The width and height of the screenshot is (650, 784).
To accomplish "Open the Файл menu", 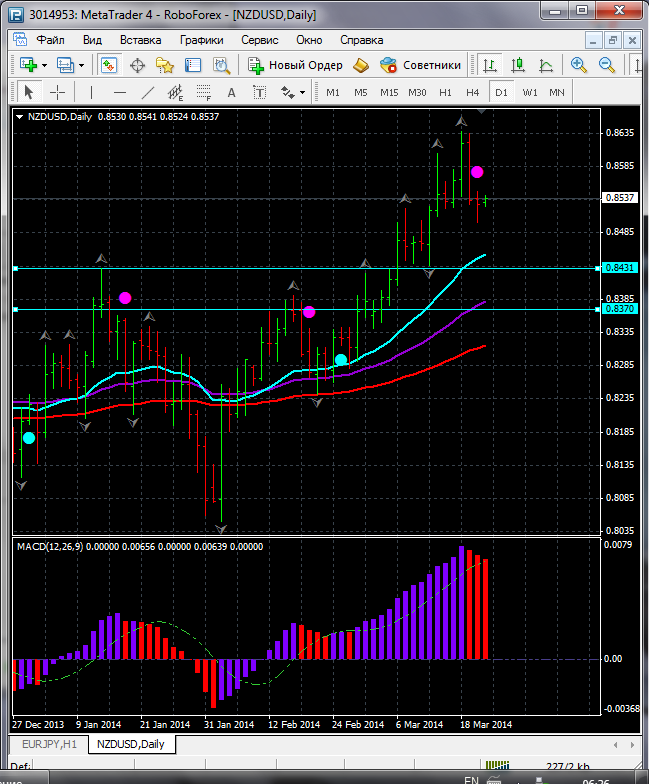I will tap(50, 40).
